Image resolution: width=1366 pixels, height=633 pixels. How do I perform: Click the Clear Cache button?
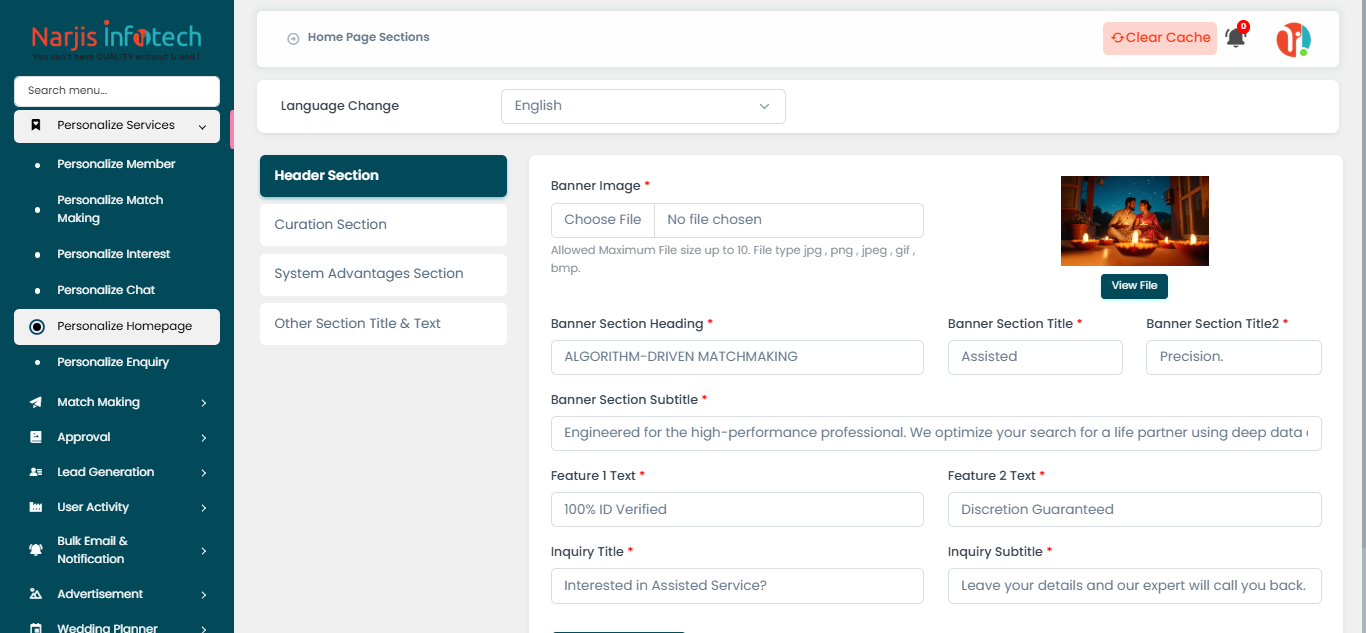[x=1160, y=38]
